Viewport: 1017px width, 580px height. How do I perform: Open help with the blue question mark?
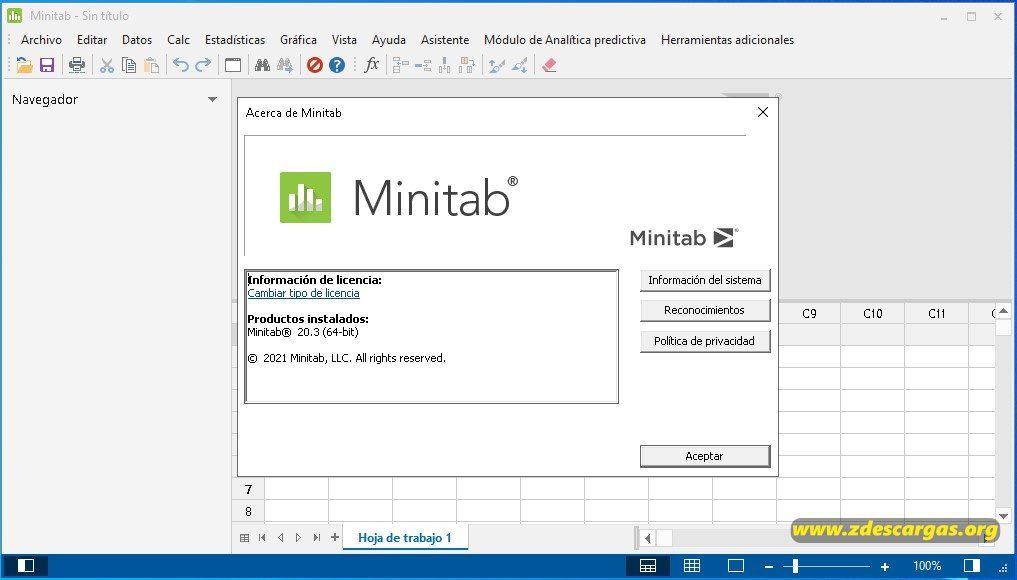(x=337, y=65)
